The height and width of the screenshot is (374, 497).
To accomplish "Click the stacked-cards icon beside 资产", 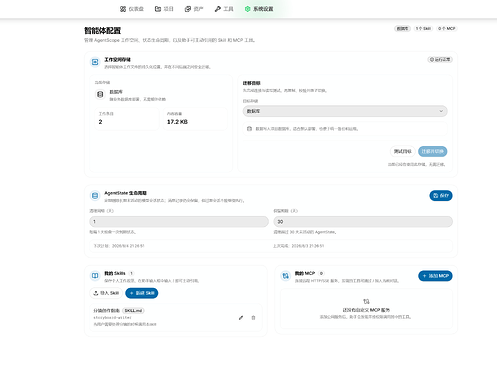I will [x=188, y=9].
